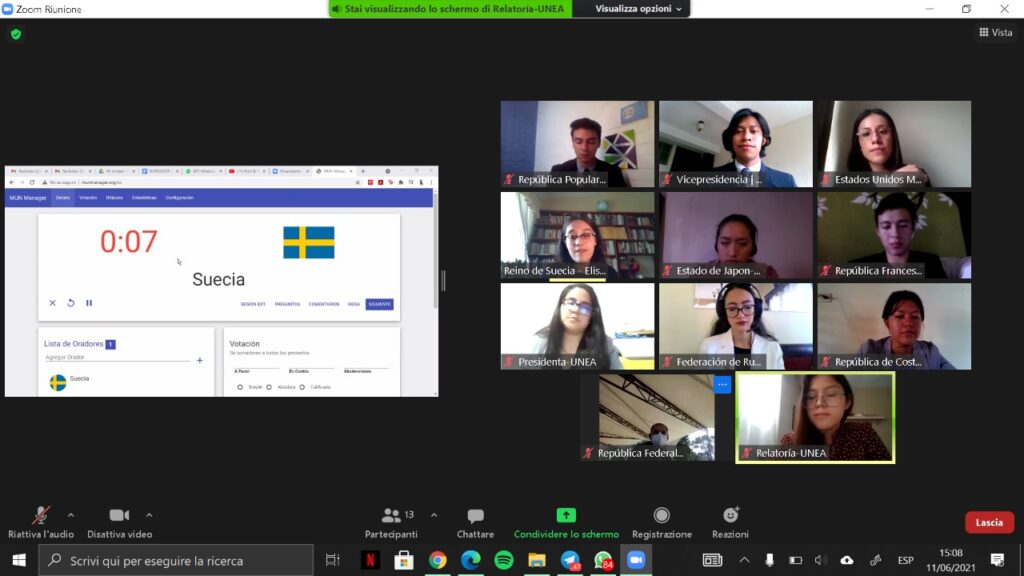This screenshot has width=1024, height=576.
Task: Open Spotify from the taskbar
Action: tap(504, 560)
